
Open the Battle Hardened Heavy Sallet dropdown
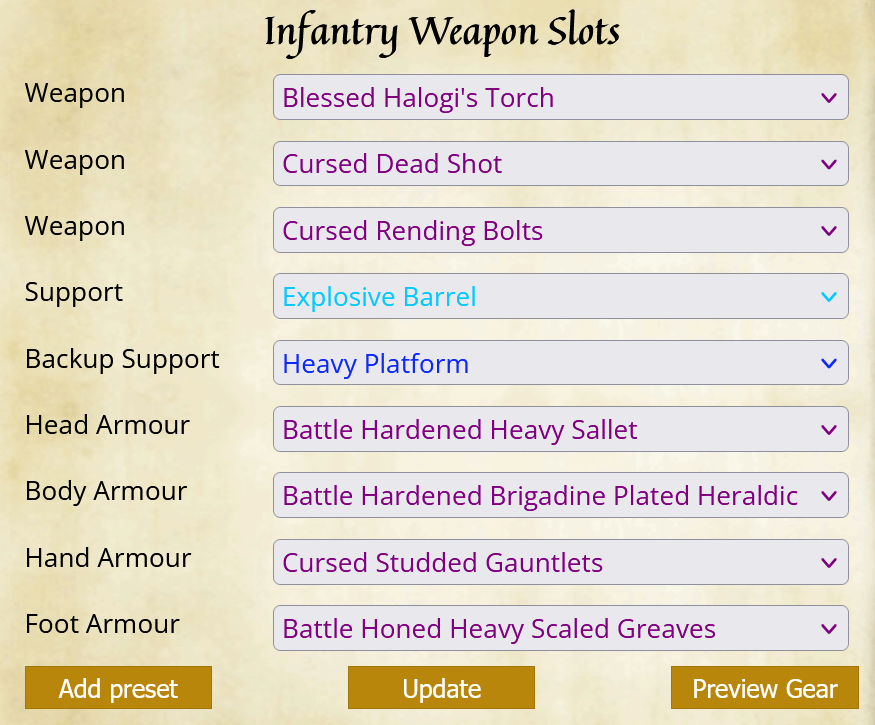[560, 429]
